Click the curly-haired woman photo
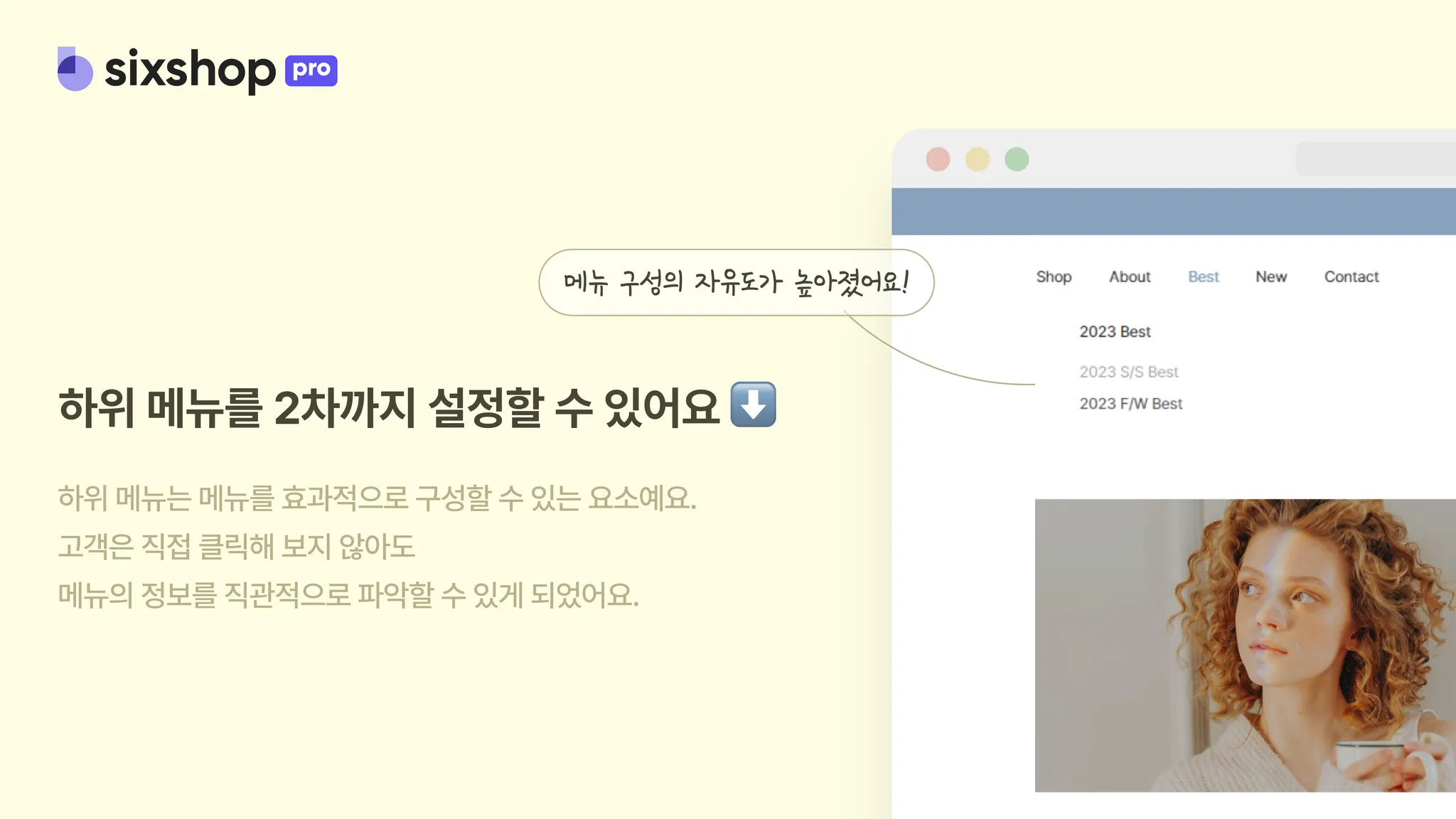The image size is (1456, 819). pos(1246,646)
